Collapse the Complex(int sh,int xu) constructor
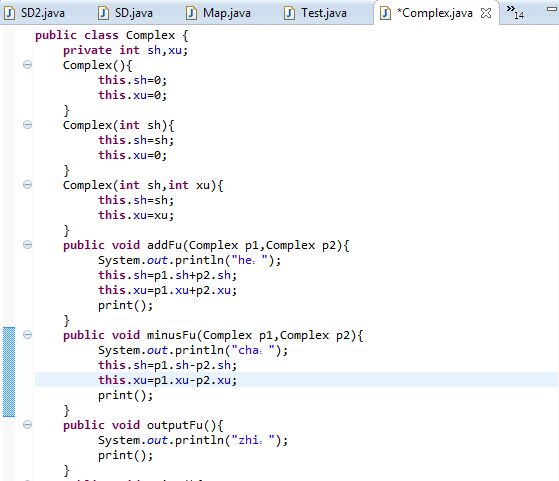 pyautogui.click(x=27, y=184)
